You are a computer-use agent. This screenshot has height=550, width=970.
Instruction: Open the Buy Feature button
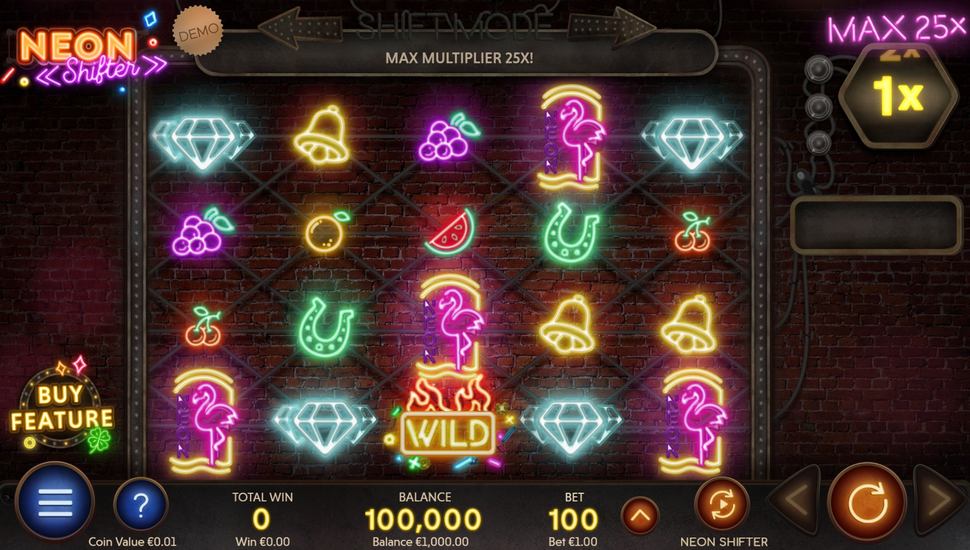[62, 406]
